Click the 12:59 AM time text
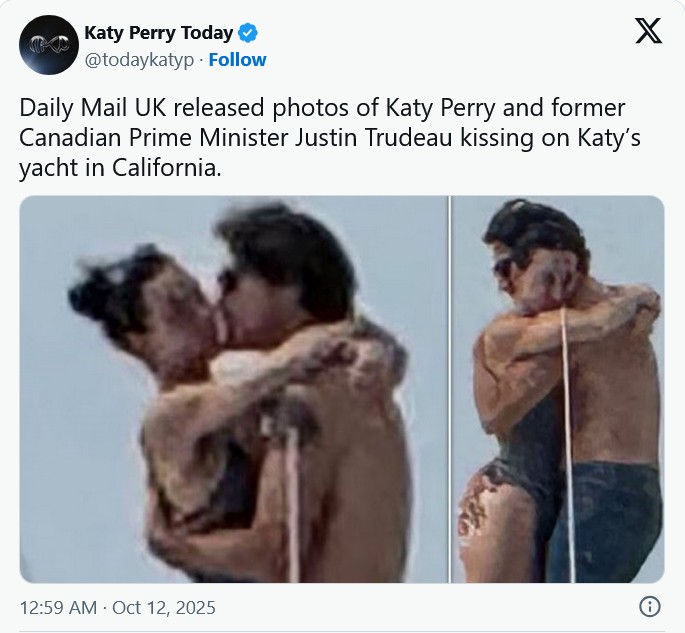Viewport: 685px width, 633px height. pos(58,607)
